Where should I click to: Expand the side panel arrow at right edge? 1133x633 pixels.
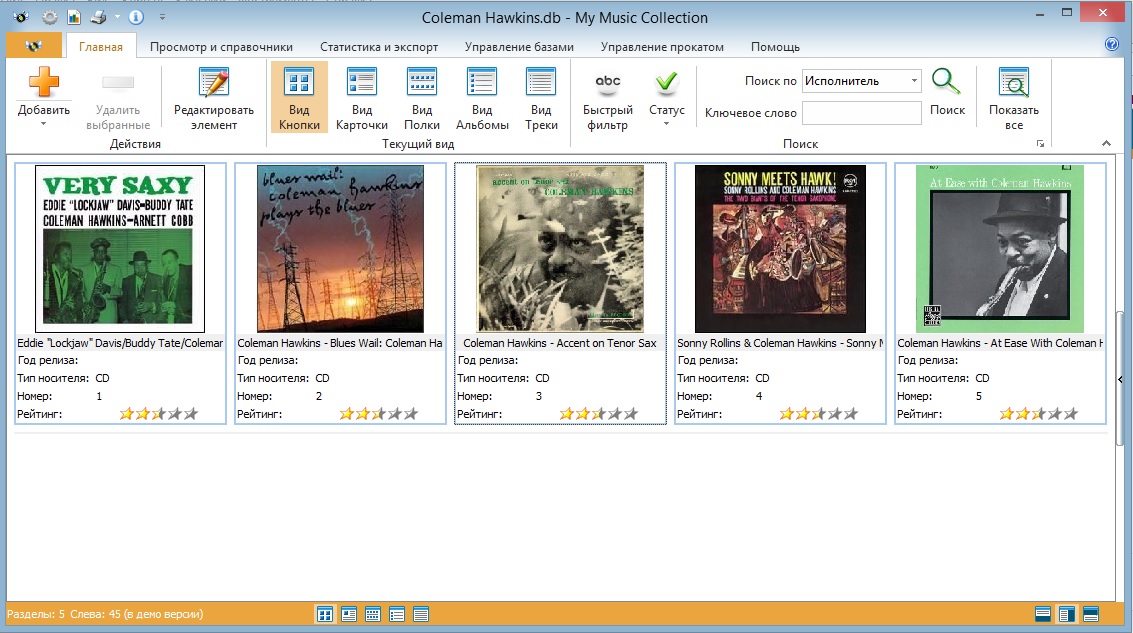click(x=1121, y=379)
